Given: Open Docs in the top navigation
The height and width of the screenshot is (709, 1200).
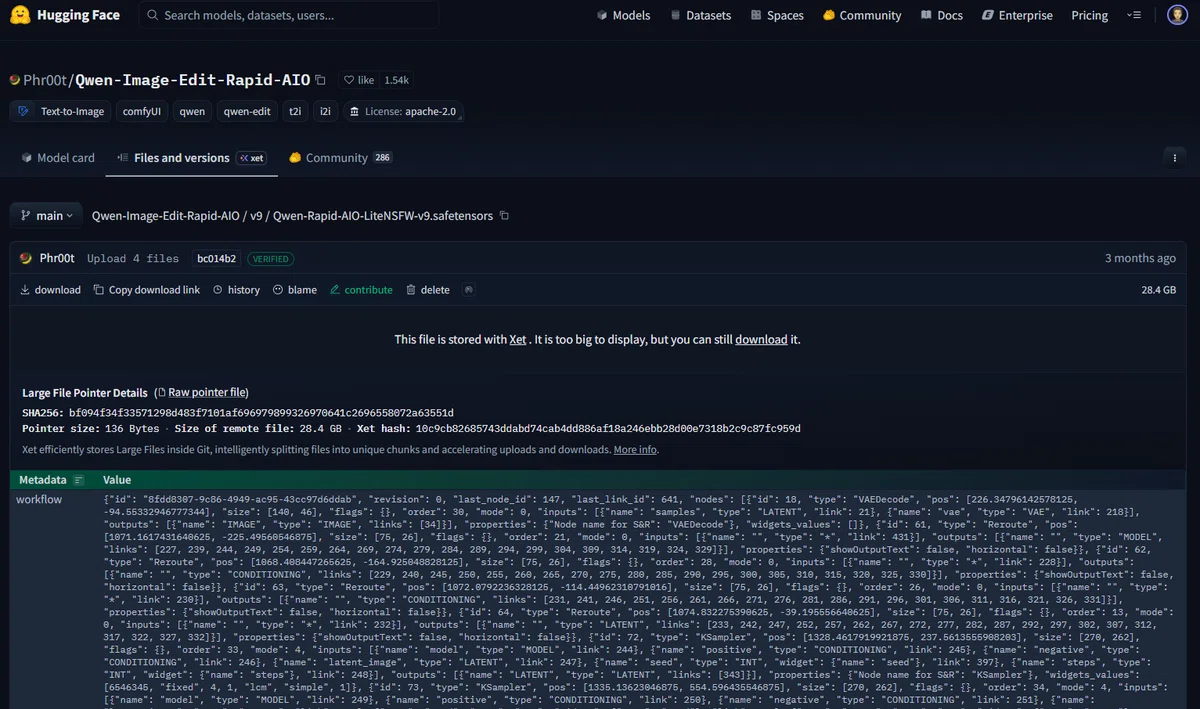Looking at the screenshot, I should pos(941,15).
